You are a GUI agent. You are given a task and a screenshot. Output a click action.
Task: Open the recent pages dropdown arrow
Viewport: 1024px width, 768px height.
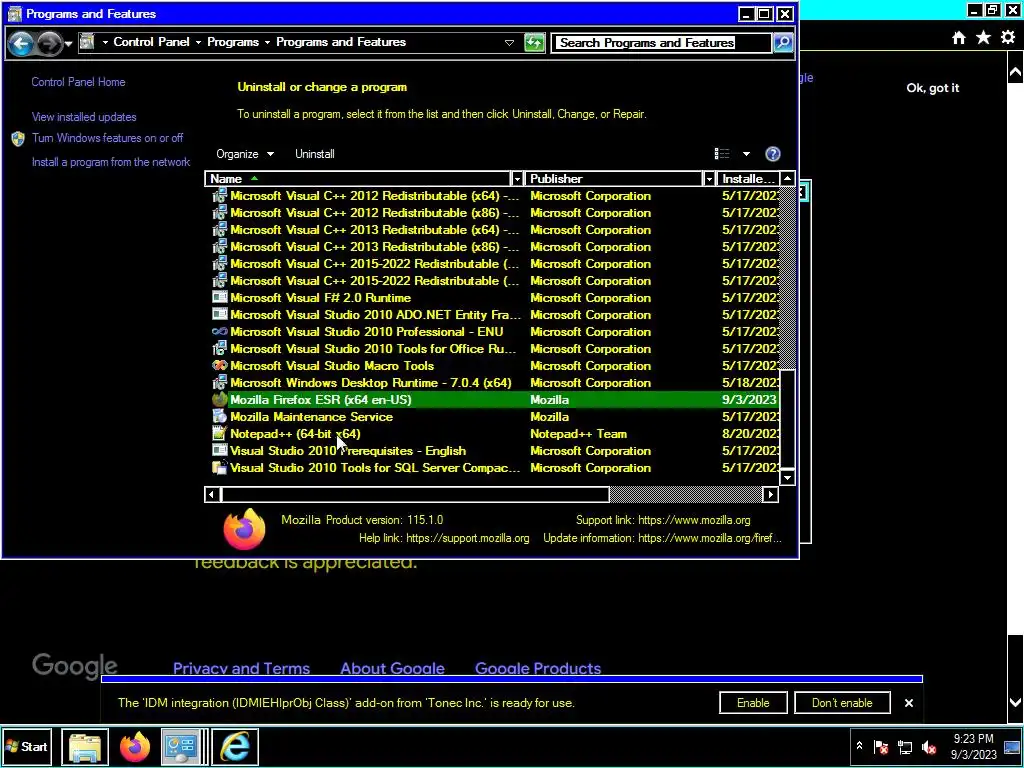point(69,44)
